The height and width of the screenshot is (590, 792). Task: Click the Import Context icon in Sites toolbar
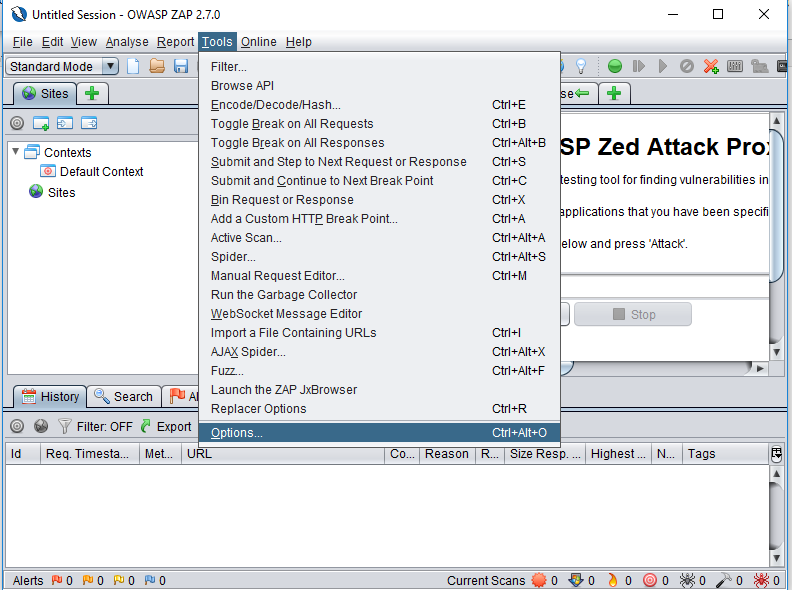(65, 123)
